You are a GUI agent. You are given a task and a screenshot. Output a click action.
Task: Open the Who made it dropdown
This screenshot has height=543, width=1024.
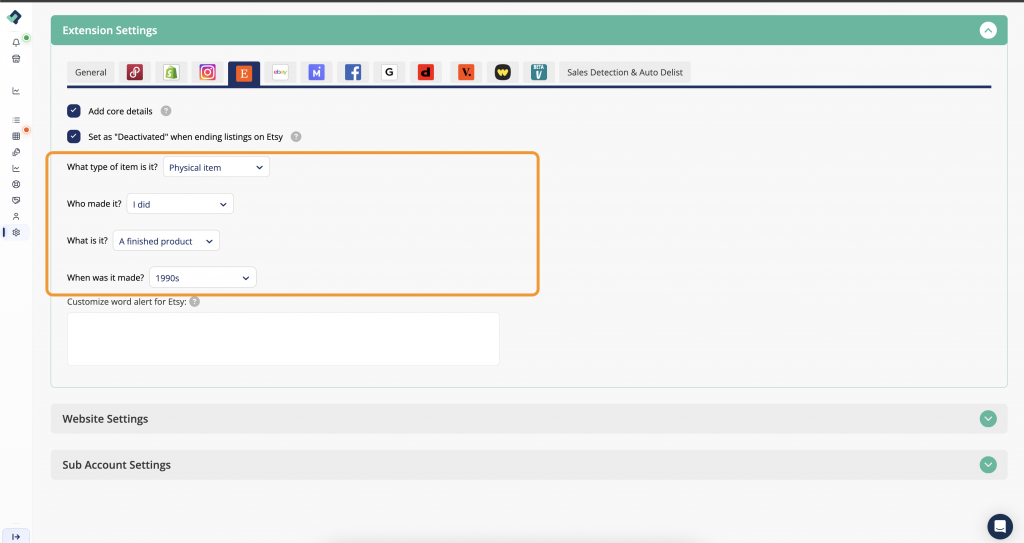point(180,204)
